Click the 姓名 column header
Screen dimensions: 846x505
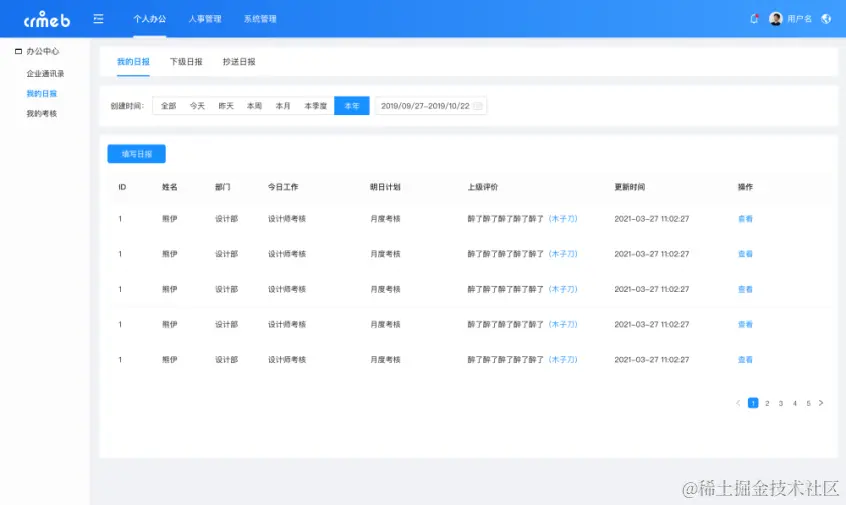click(x=169, y=187)
